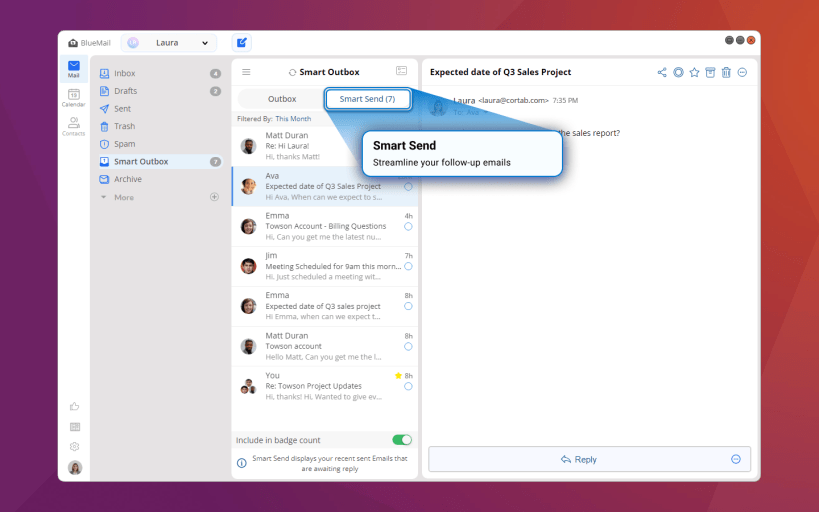Open Re: Towson Project Updates from You
819x512 pixels.
324,386
